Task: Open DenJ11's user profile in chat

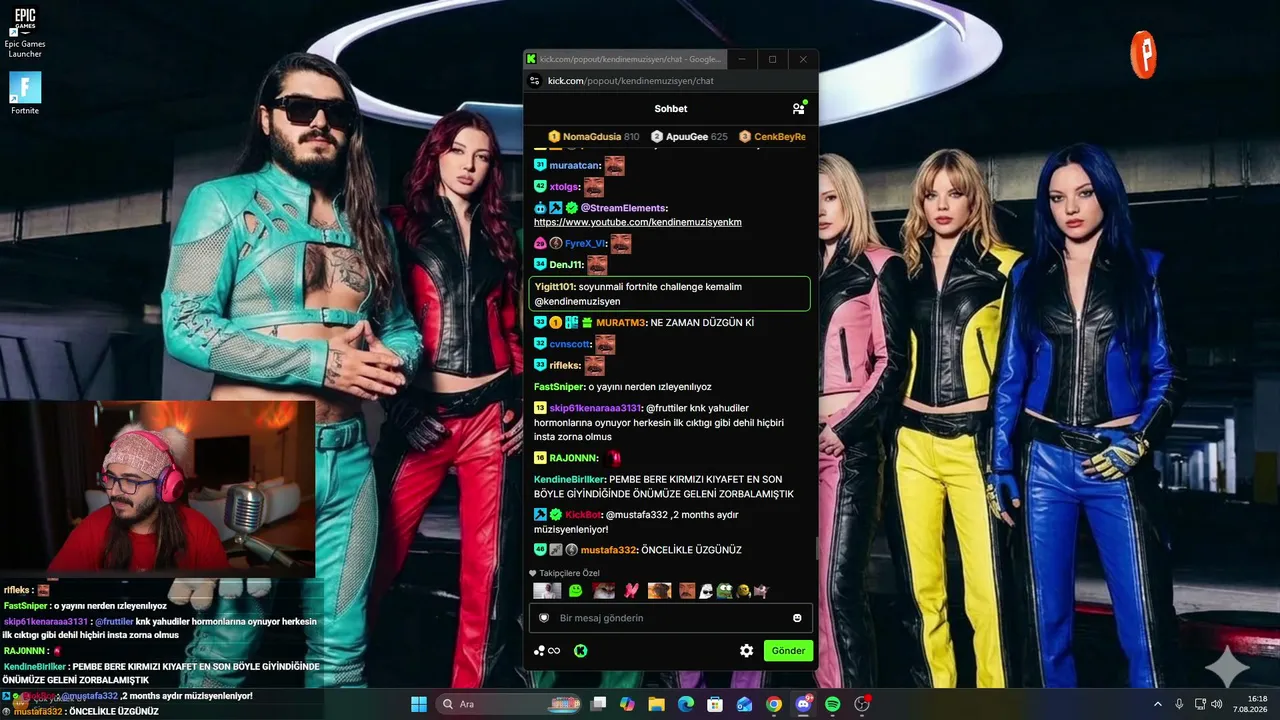Action: point(567,265)
